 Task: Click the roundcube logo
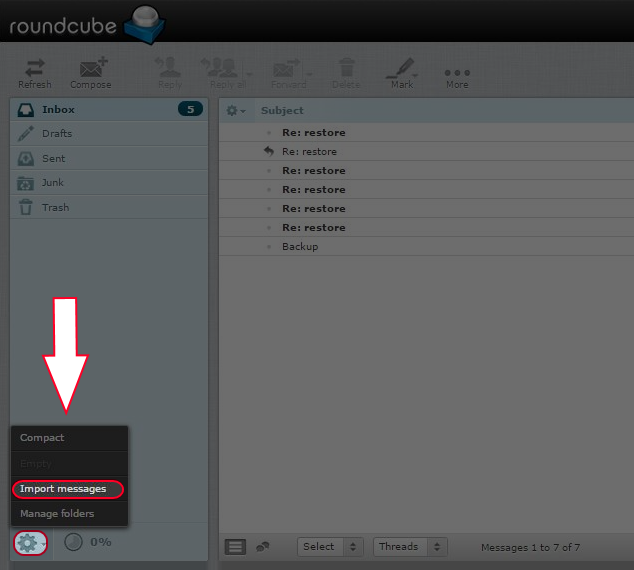click(87, 25)
